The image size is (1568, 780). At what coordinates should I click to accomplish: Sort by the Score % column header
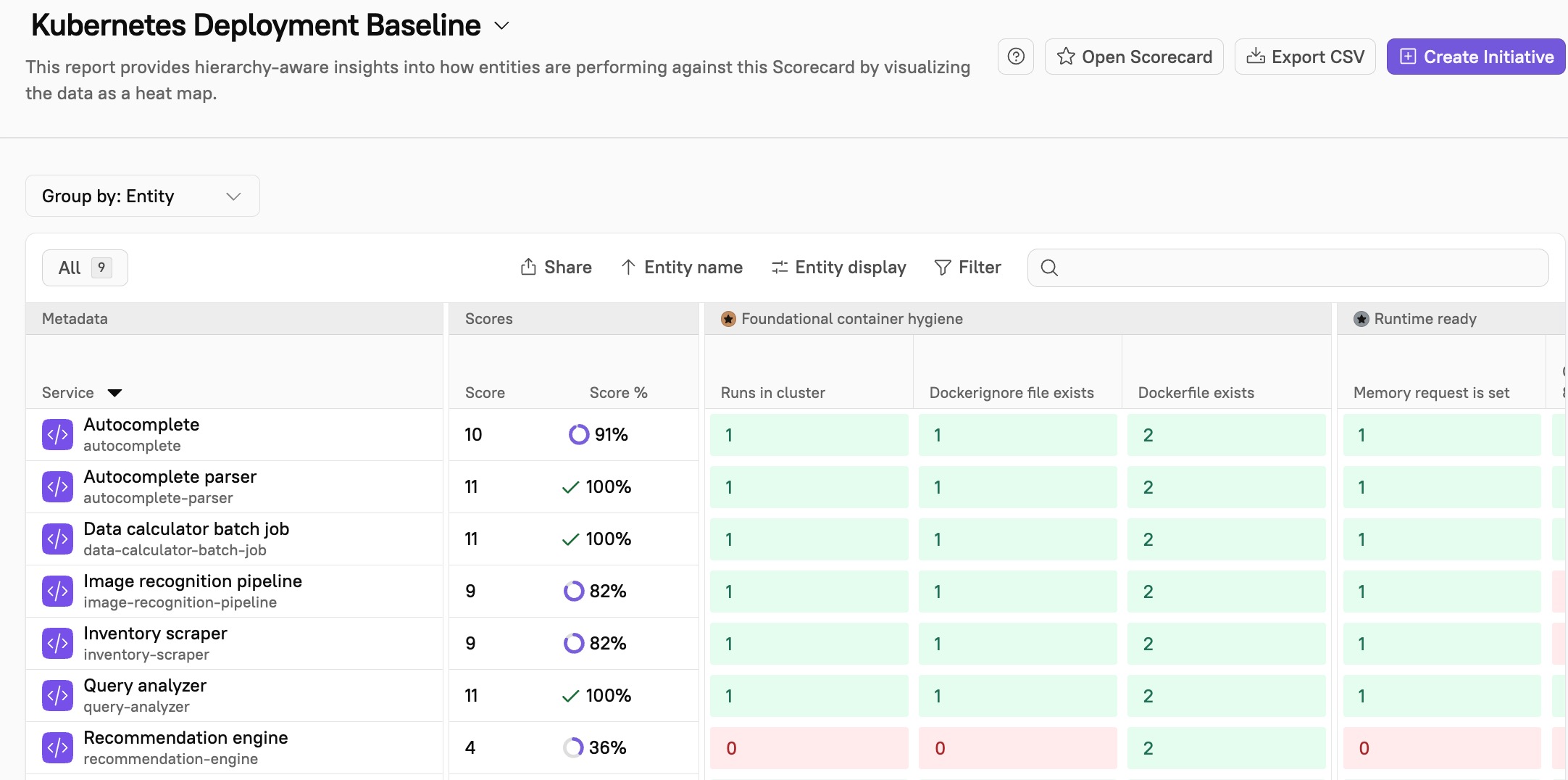click(618, 392)
